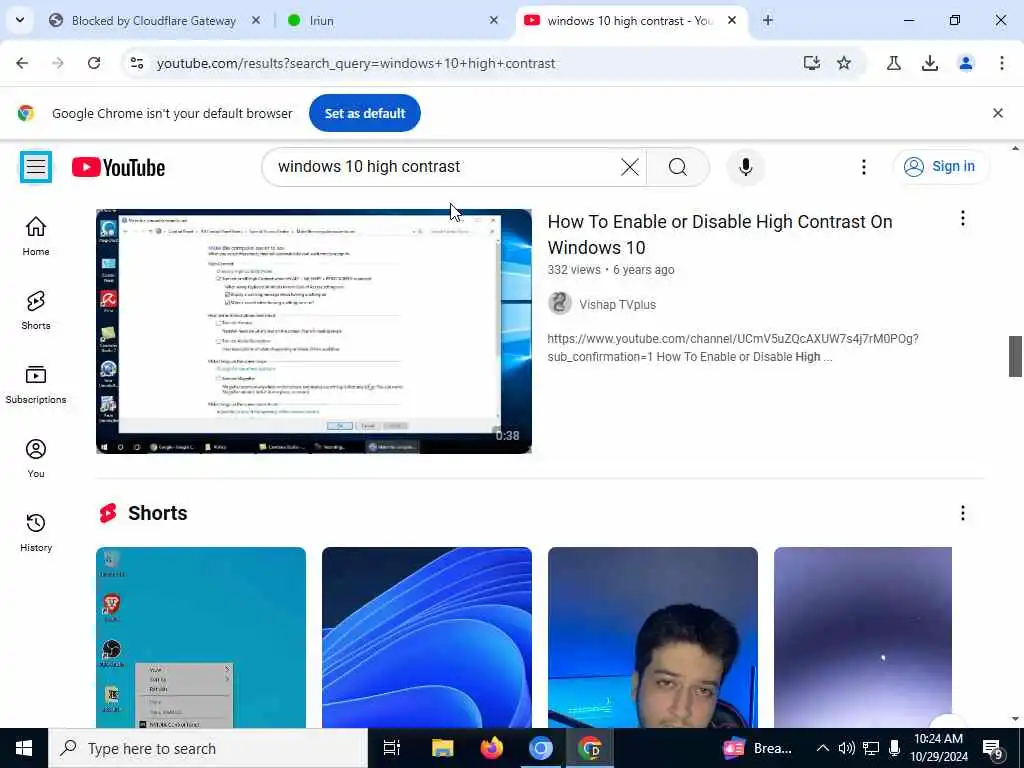Open Task View on the taskbar
The width and height of the screenshot is (1024, 768).
392,748
